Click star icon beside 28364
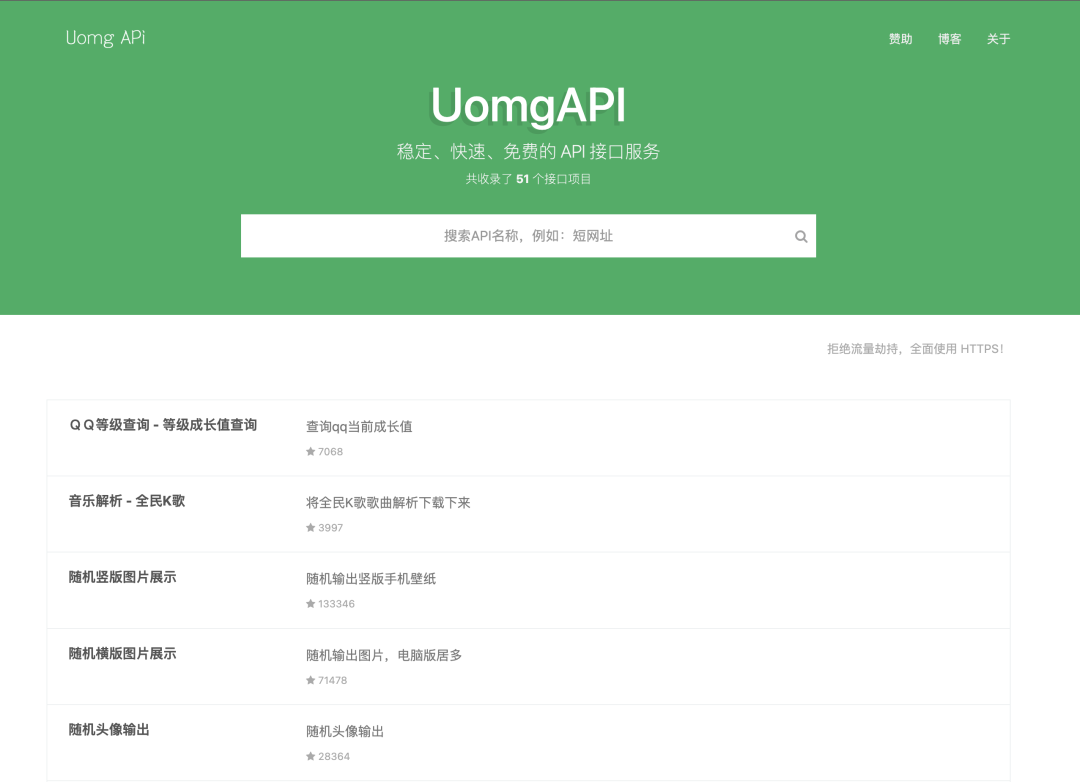 pos(311,757)
